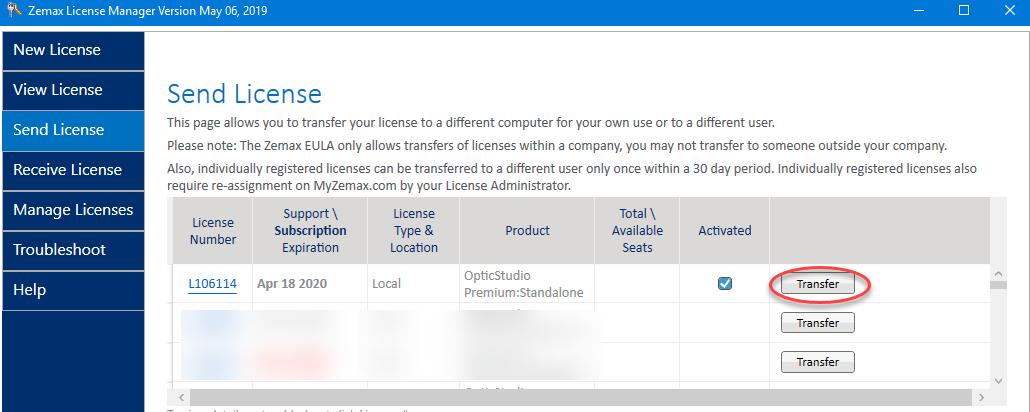Click Support \ Subscription Expiration column header
This screenshot has width=1030, height=412.
(310, 231)
